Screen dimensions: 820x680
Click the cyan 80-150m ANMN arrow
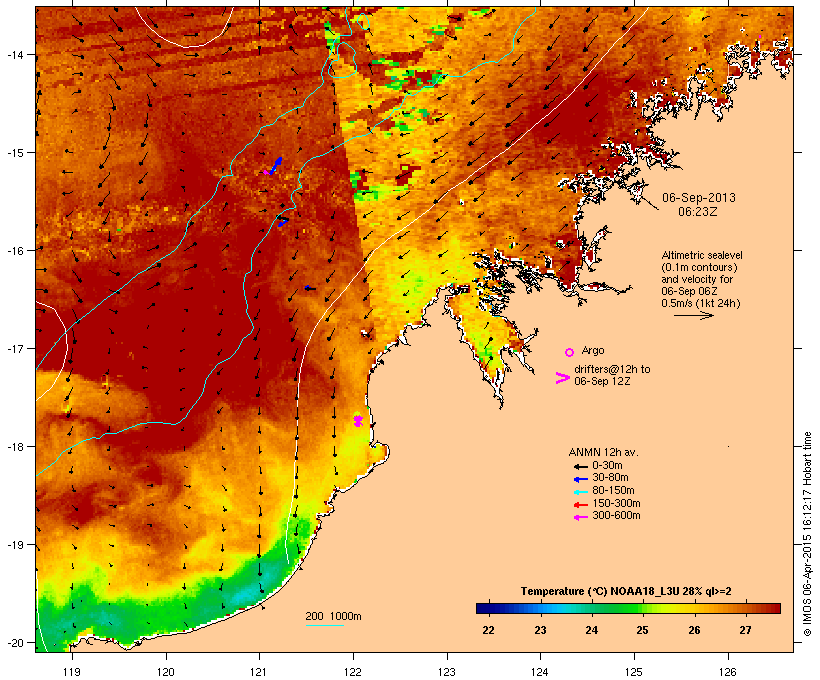(580, 492)
